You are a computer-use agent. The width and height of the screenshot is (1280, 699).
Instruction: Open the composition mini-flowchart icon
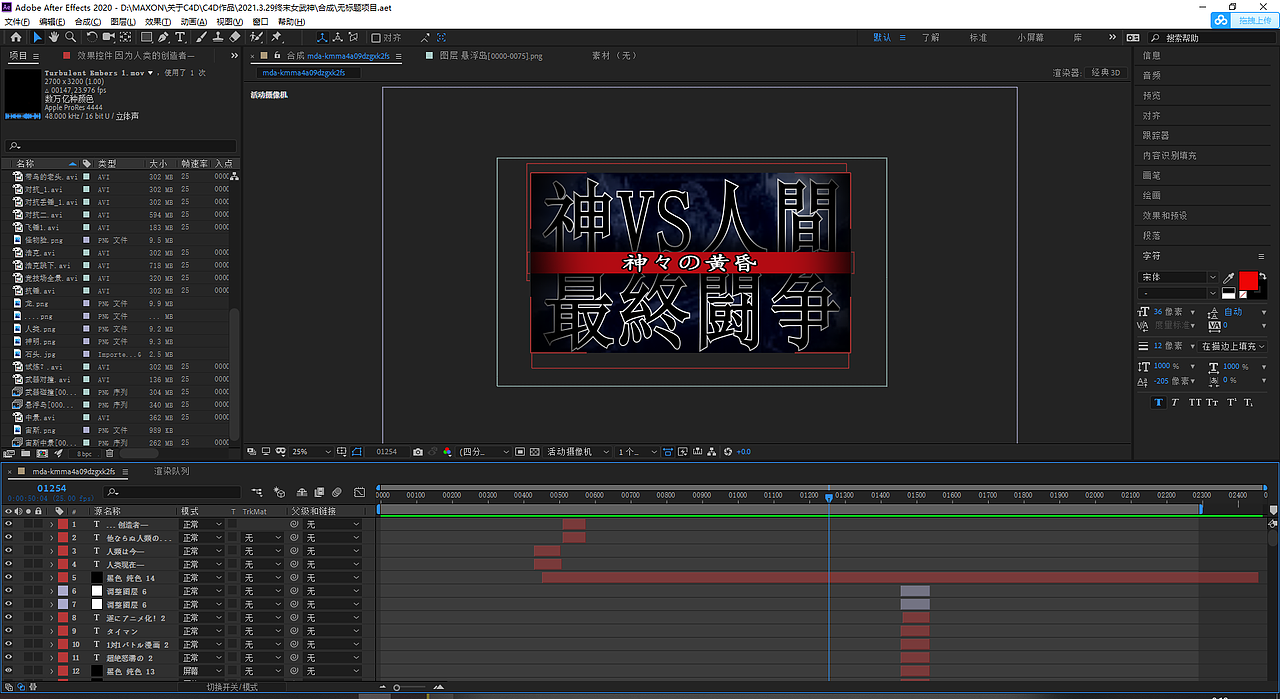(258, 492)
